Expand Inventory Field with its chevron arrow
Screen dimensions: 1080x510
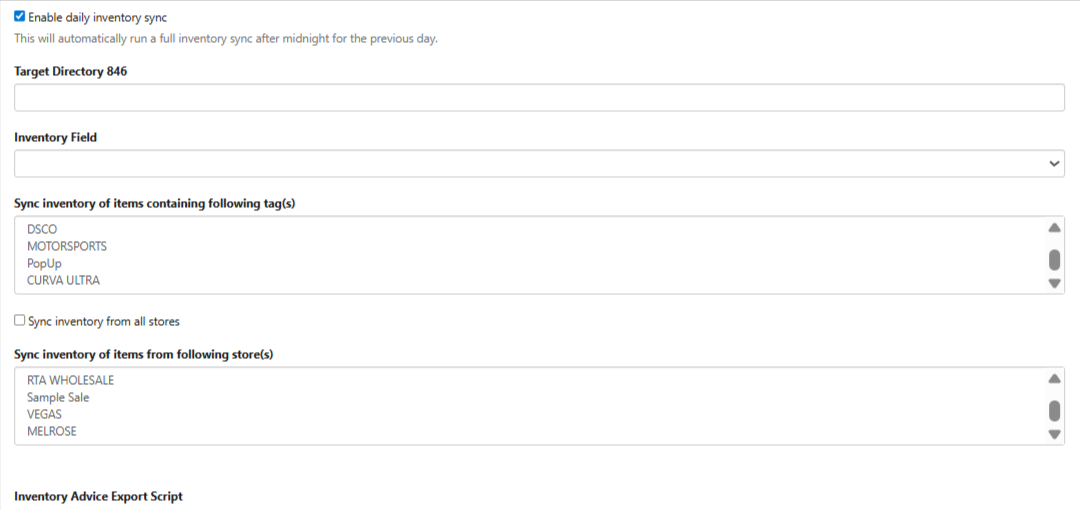tap(1054, 164)
